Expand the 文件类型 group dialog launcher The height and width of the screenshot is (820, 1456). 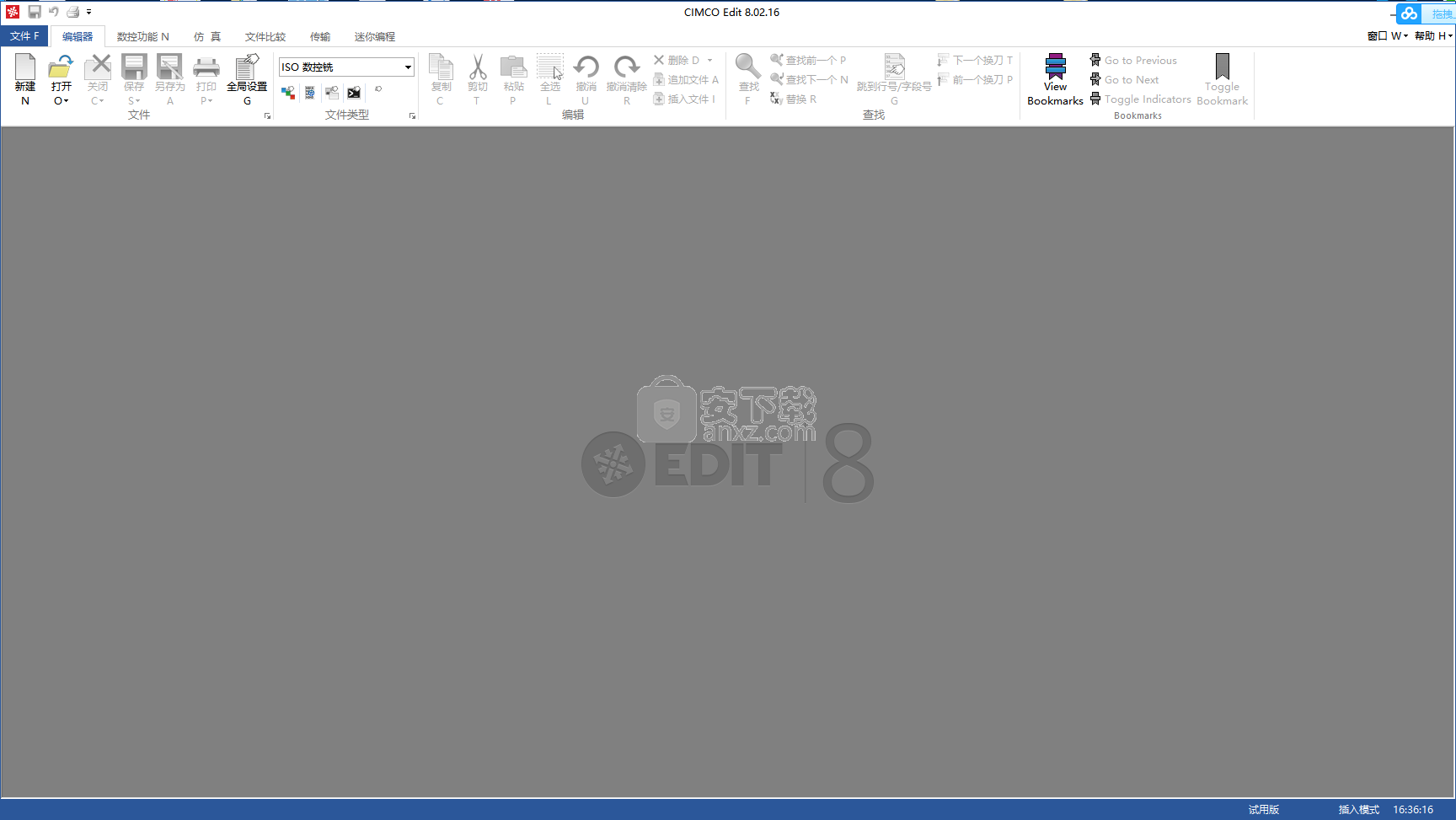pyautogui.click(x=412, y=116)
